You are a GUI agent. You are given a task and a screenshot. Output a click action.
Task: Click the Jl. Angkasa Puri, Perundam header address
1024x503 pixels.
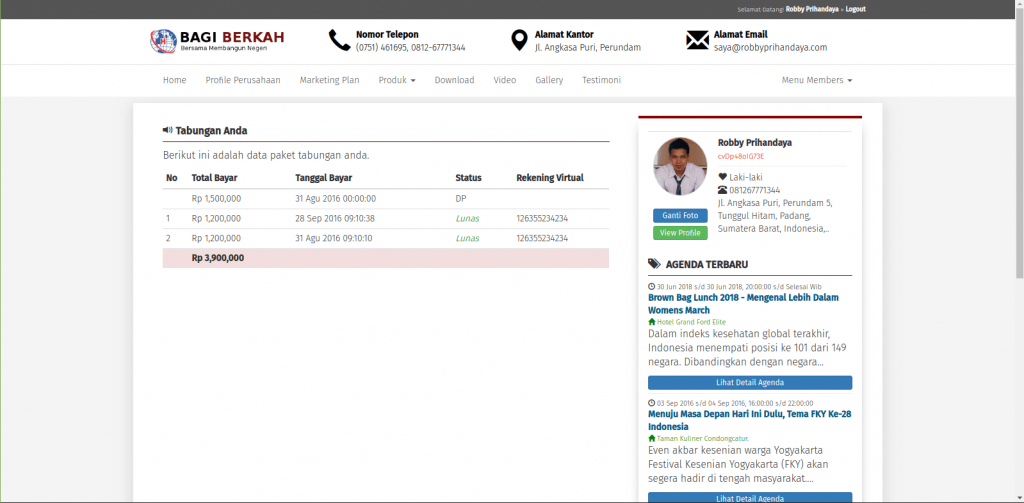pos(588,48)
